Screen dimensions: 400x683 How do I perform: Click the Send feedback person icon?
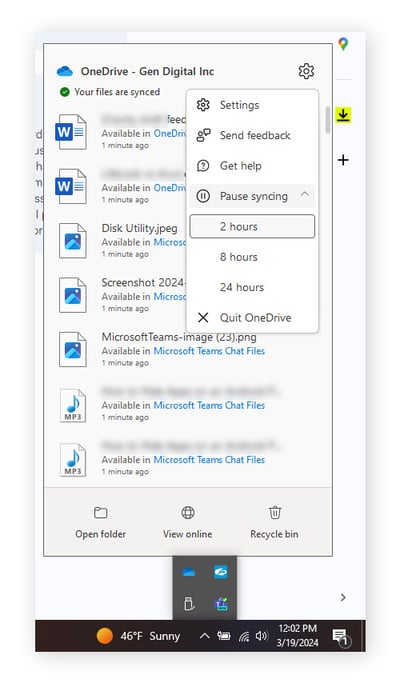(203, 135)
